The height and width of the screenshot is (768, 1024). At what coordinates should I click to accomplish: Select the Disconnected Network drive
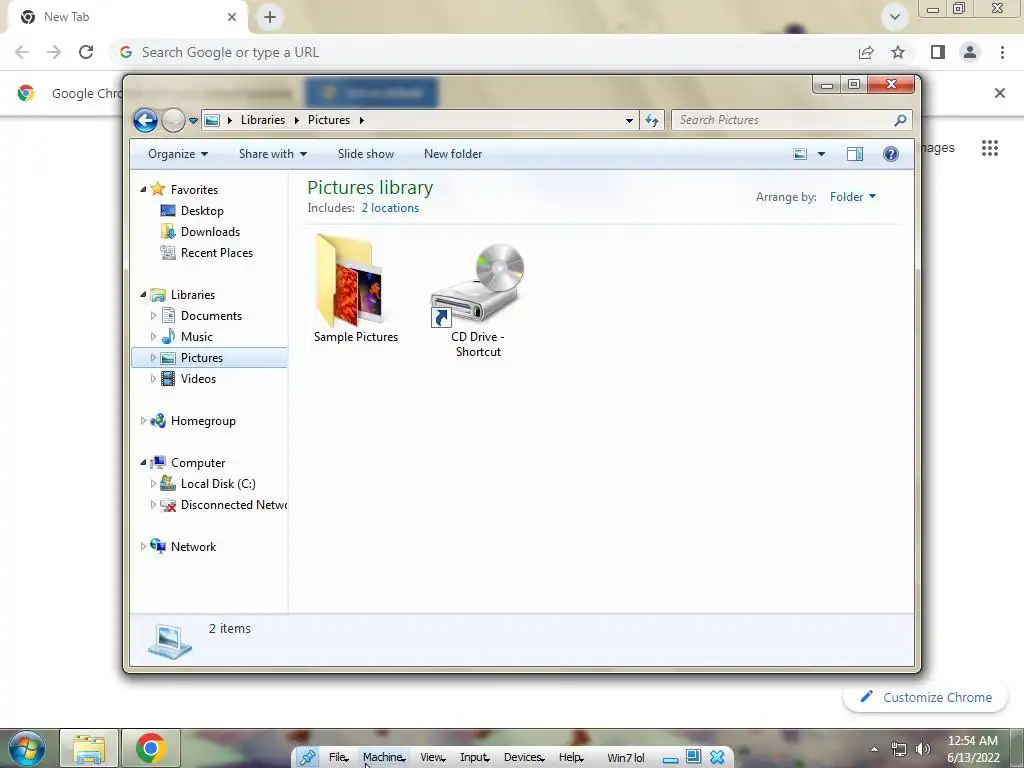[234, 505]
